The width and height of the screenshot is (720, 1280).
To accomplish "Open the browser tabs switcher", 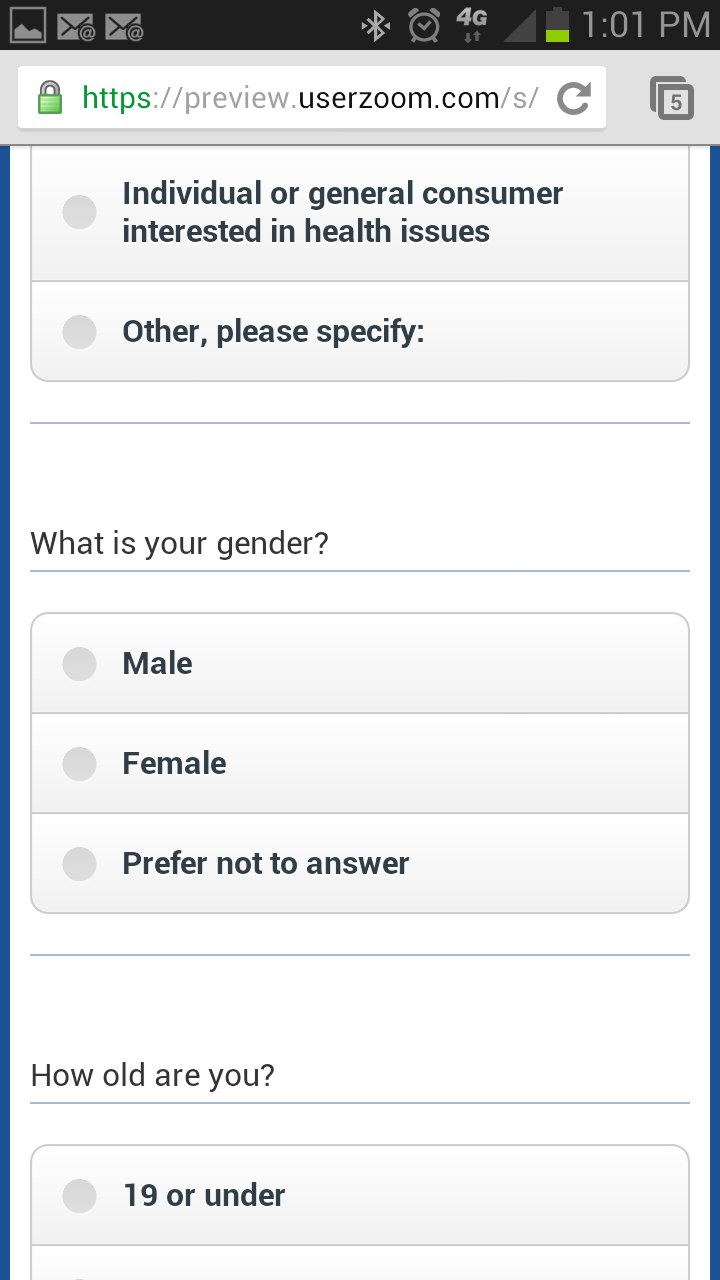I will tap(672, 98).
